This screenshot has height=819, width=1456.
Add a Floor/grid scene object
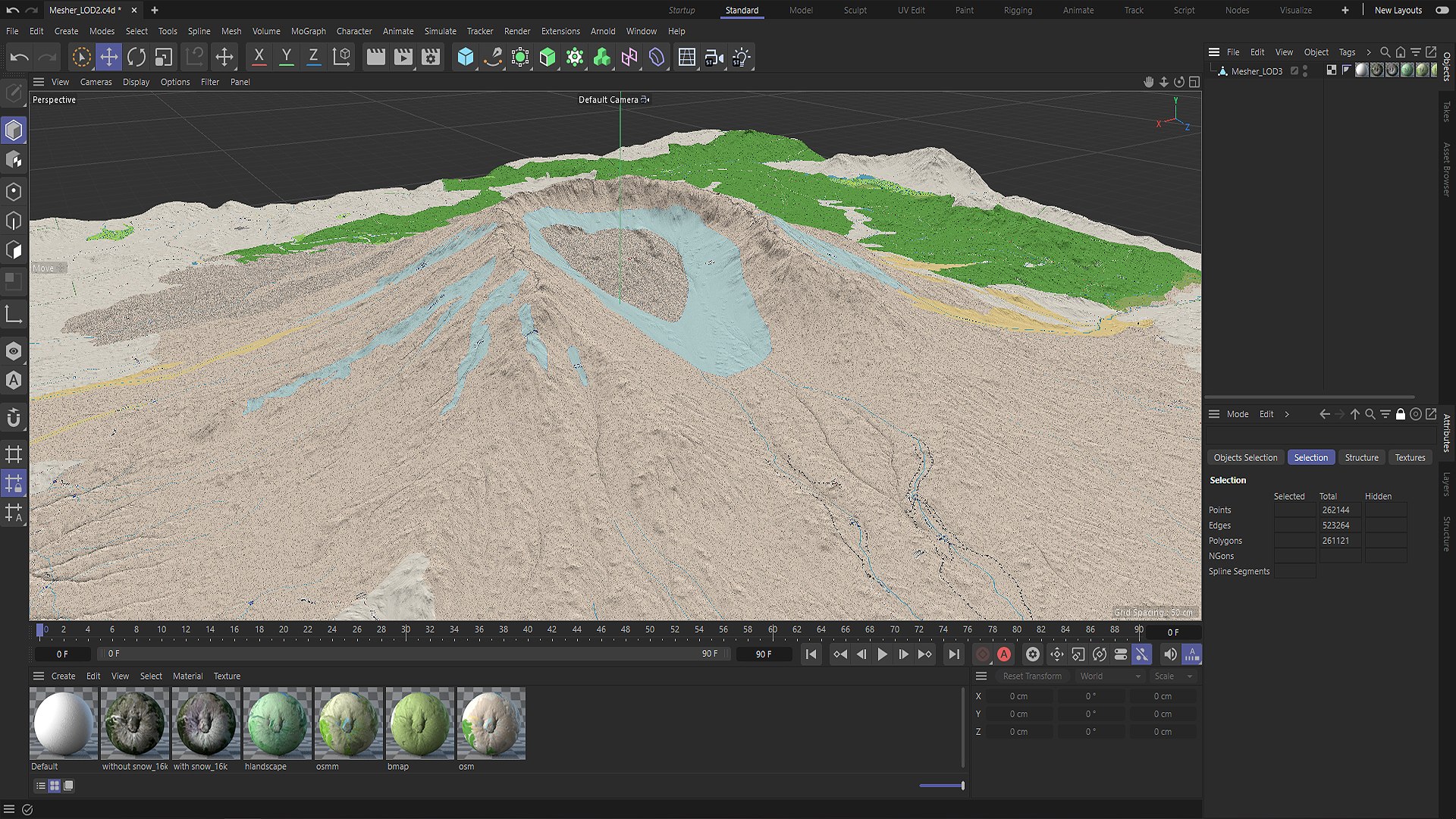click(x=687, y=57)
